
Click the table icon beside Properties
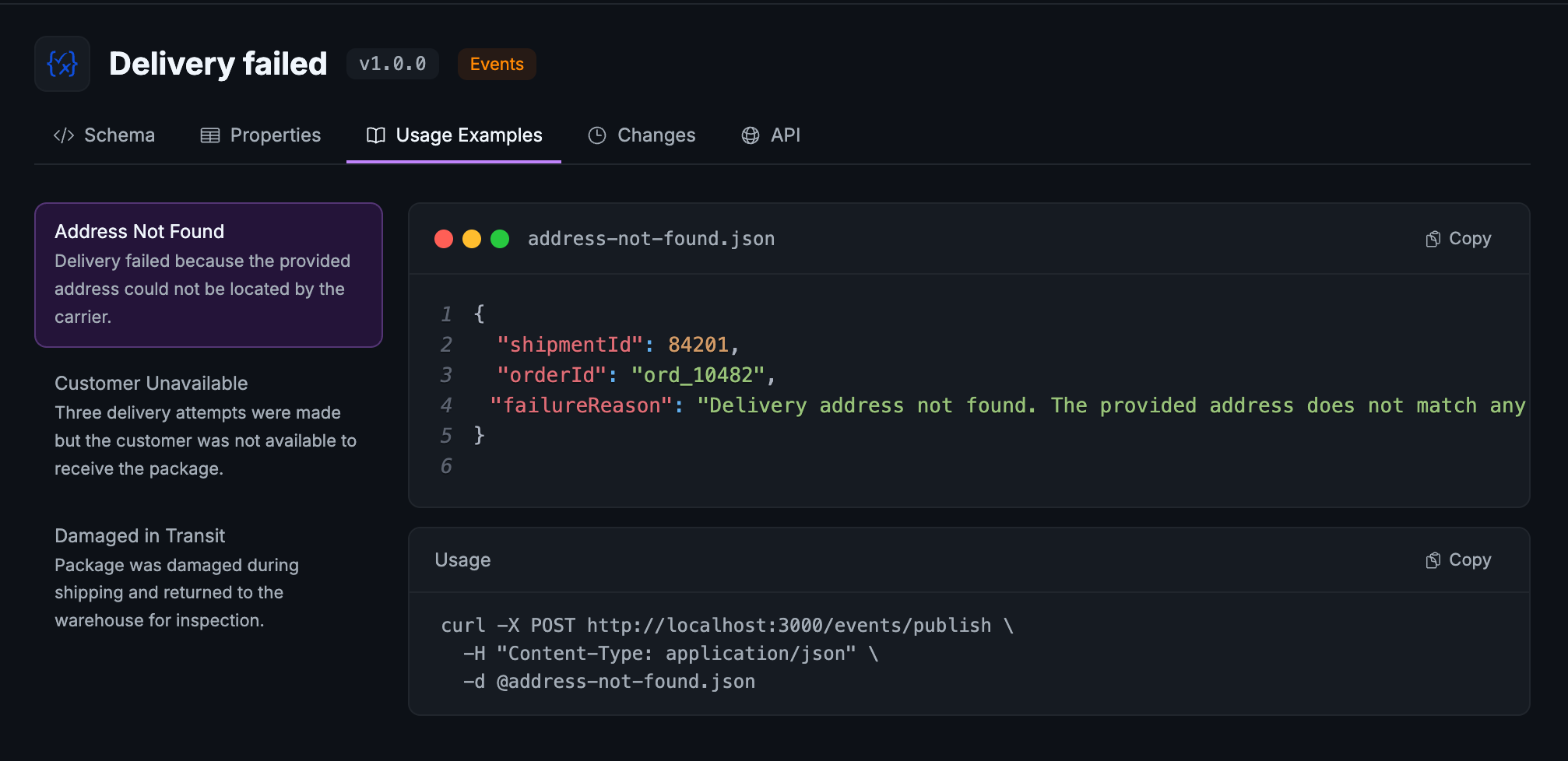tap(209, 135)
